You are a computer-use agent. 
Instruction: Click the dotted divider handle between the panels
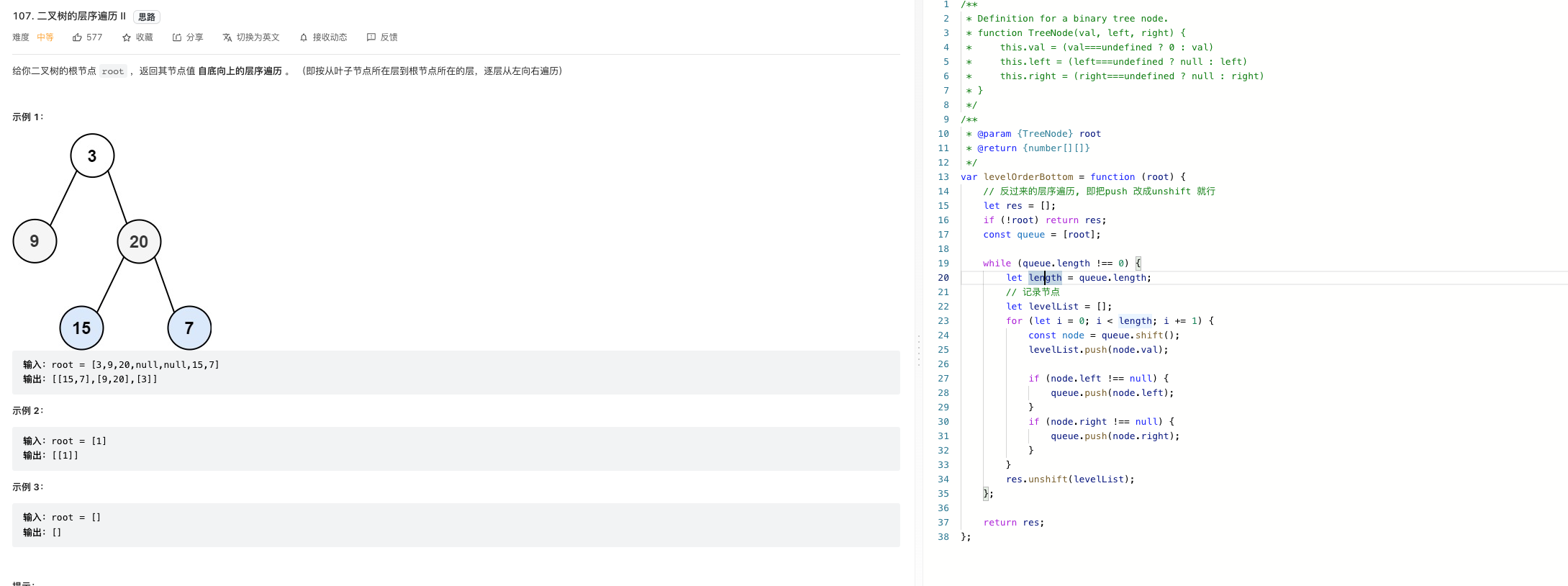pos(919,351)
